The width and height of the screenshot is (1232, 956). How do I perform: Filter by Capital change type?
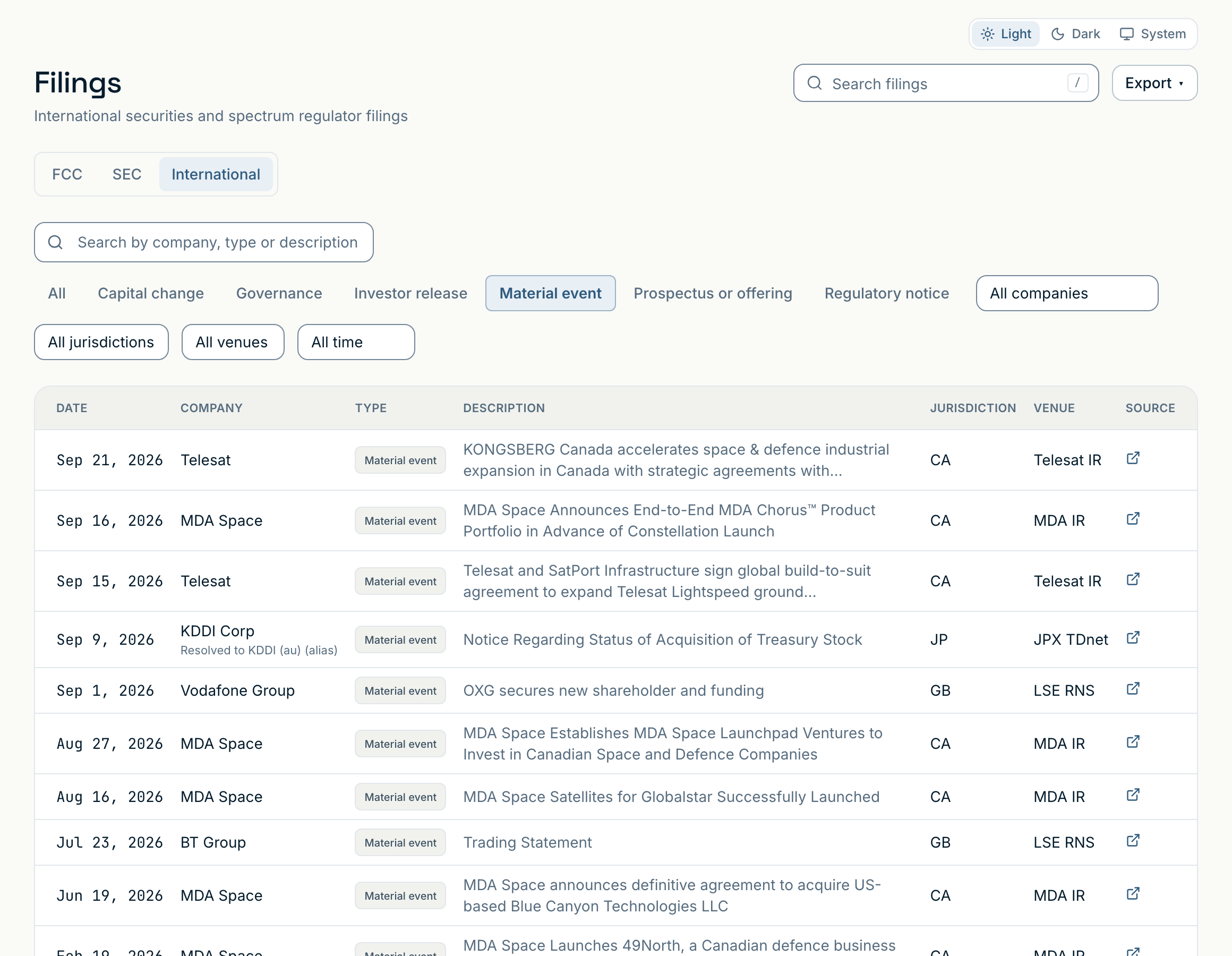click(x=151, y=294)
